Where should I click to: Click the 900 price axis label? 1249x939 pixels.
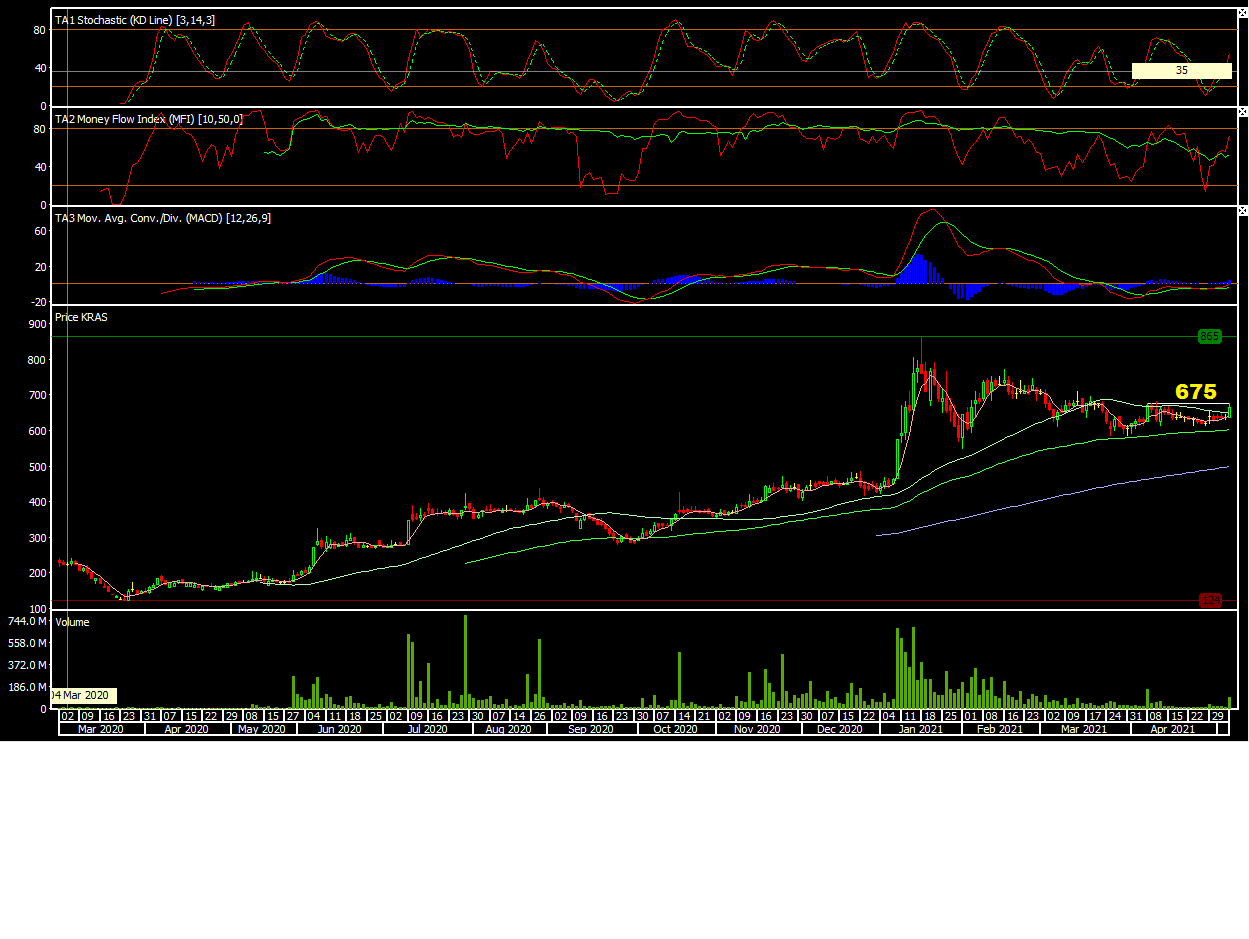pos(37,324)
